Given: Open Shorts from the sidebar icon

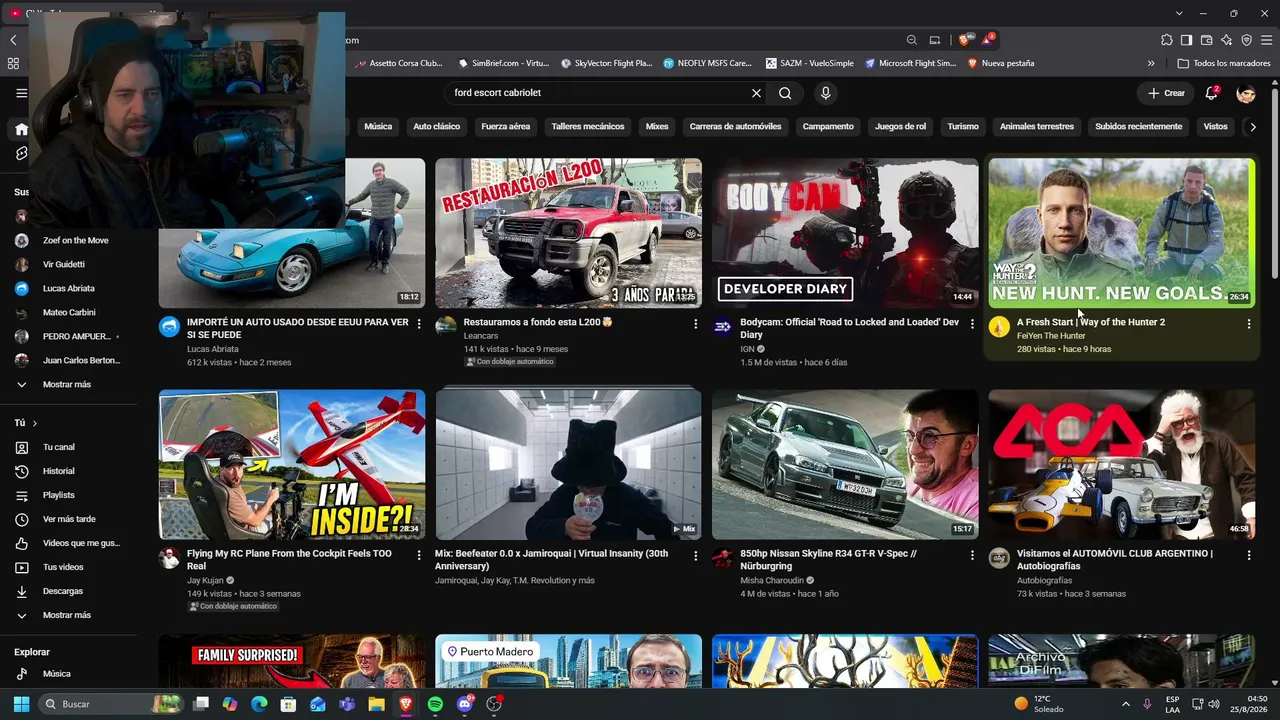Looking at the screenshot, I should coord(21,153).
